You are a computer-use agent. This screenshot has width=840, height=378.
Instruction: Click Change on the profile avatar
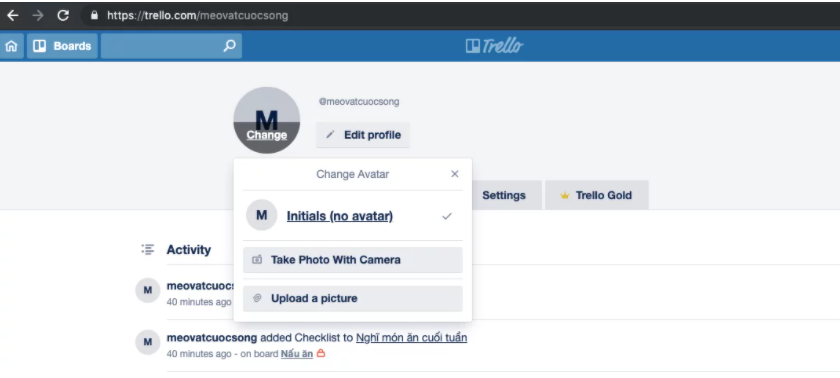266,135
